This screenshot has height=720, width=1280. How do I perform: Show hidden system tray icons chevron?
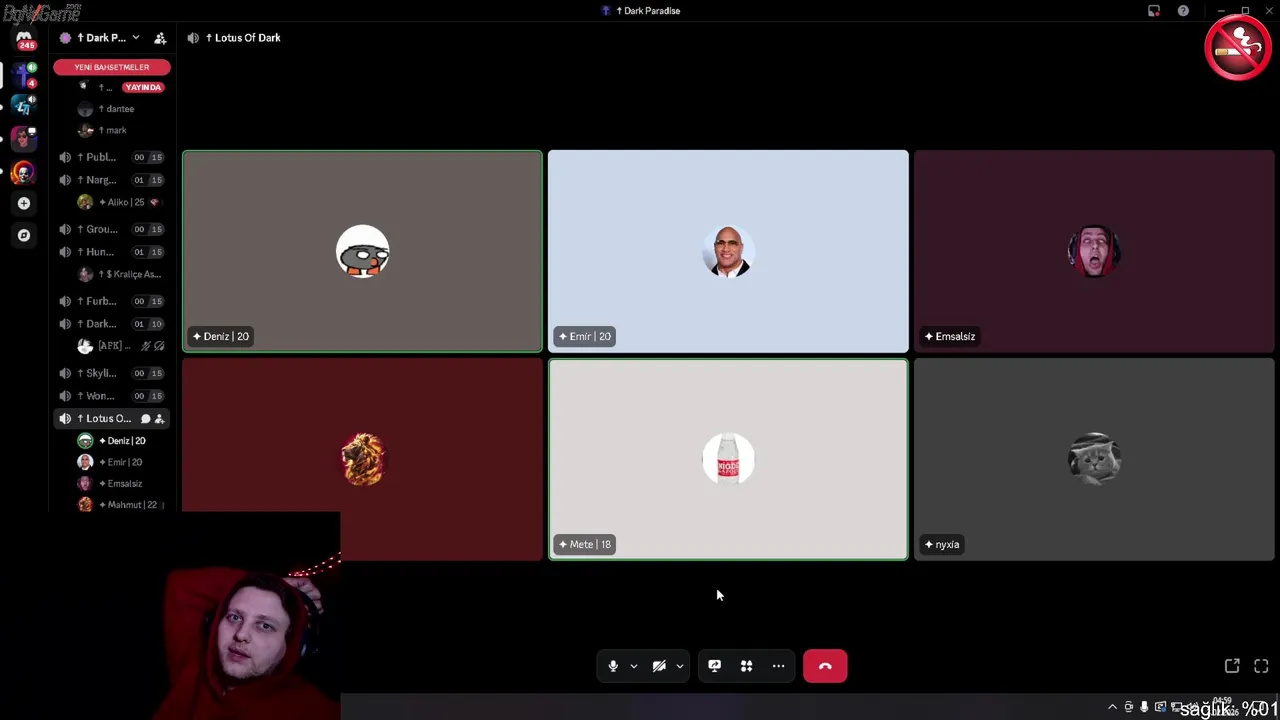(1112, 707)
